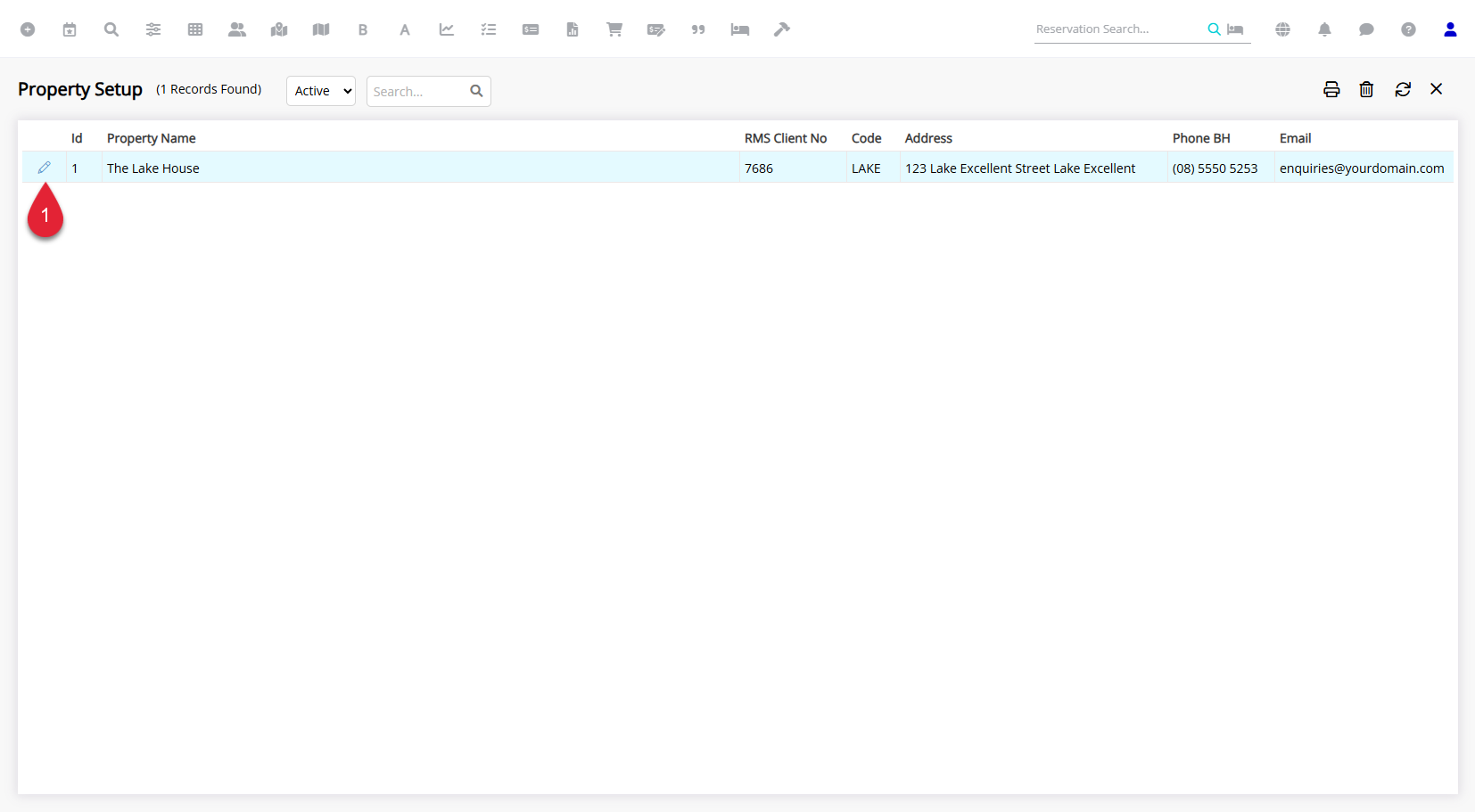The image size is (1475, 812).
Task: Click the magnifier search icon in top toolbar
Action: pyautogui.click(x=111, y=29)
